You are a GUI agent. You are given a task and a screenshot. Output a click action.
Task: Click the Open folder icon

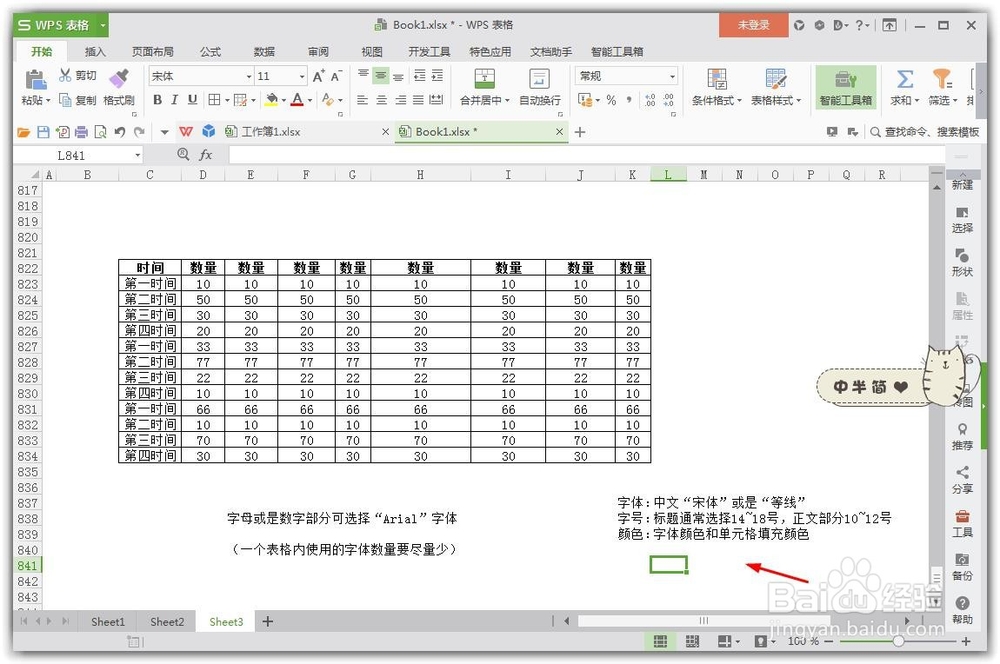click(x=24, y=132)
